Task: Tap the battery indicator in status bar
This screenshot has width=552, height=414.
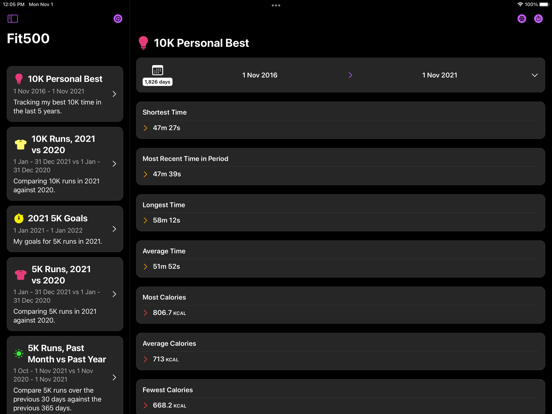Action: tap(544, 5)
